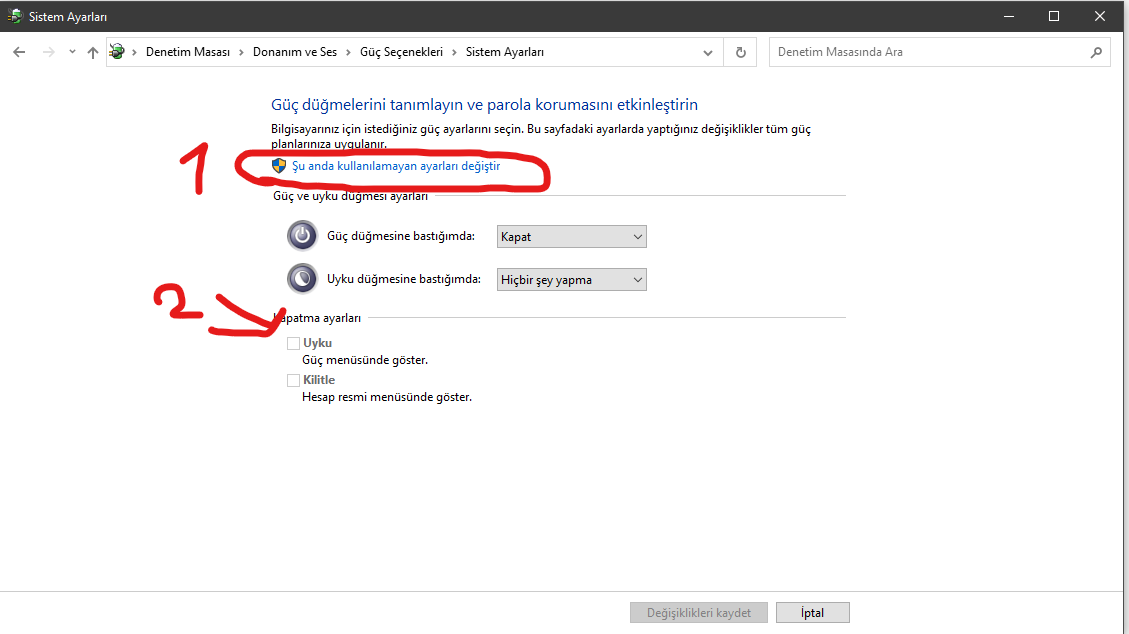Screen dimensions: 1129x634
Task: Click the sleep button moon icon
Action: coord(302,278)
